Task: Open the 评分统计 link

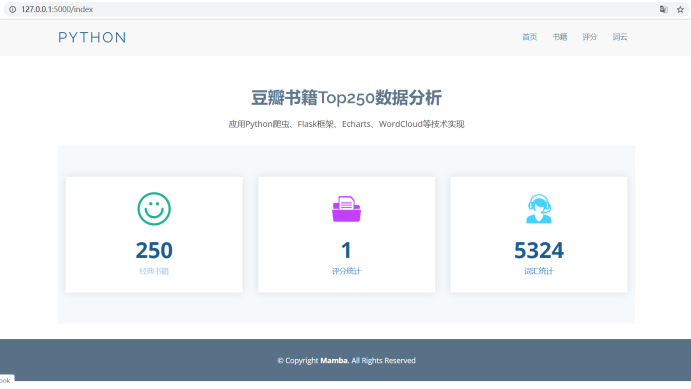Action: coord(346,271)
